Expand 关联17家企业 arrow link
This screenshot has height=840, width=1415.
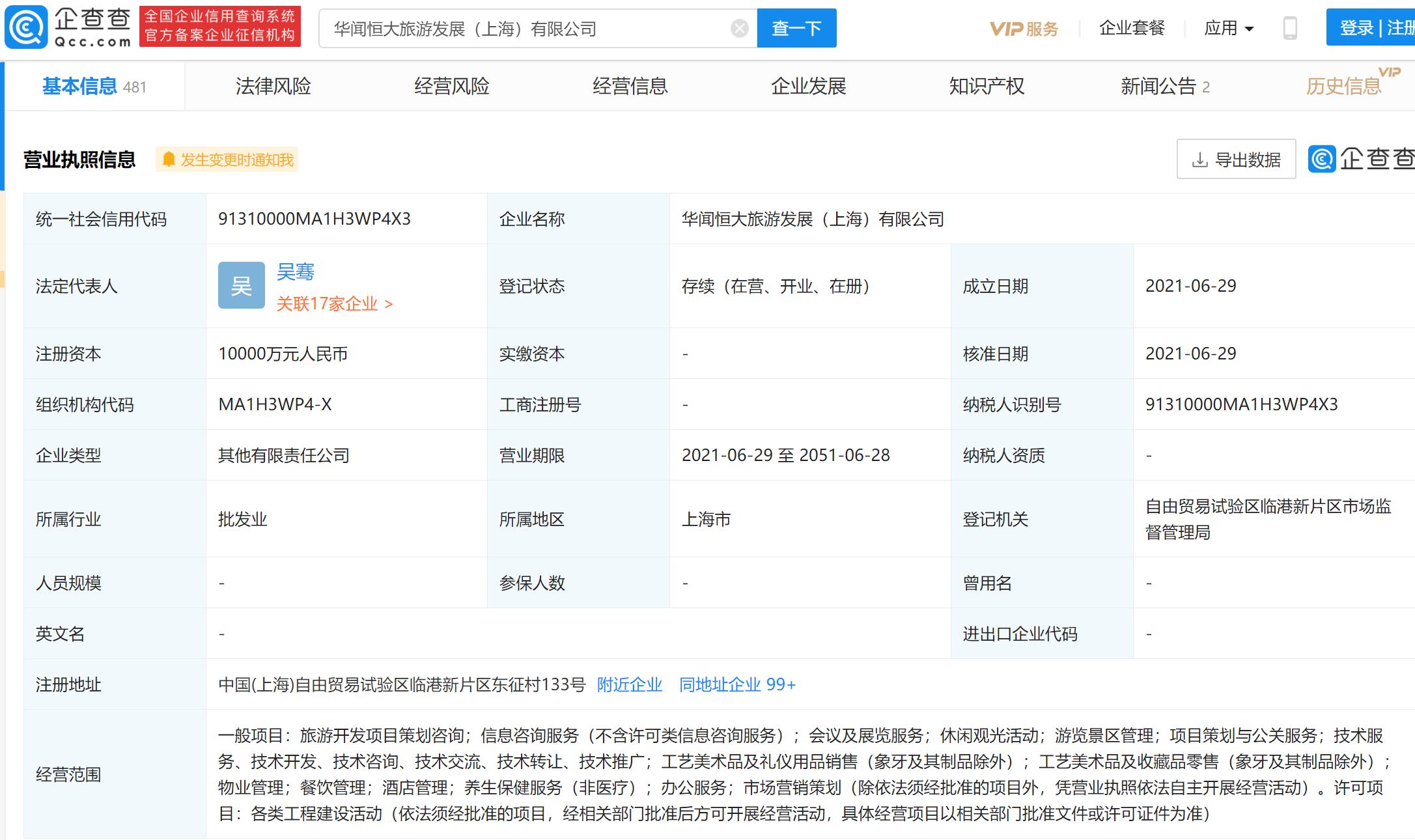(335, 304)
